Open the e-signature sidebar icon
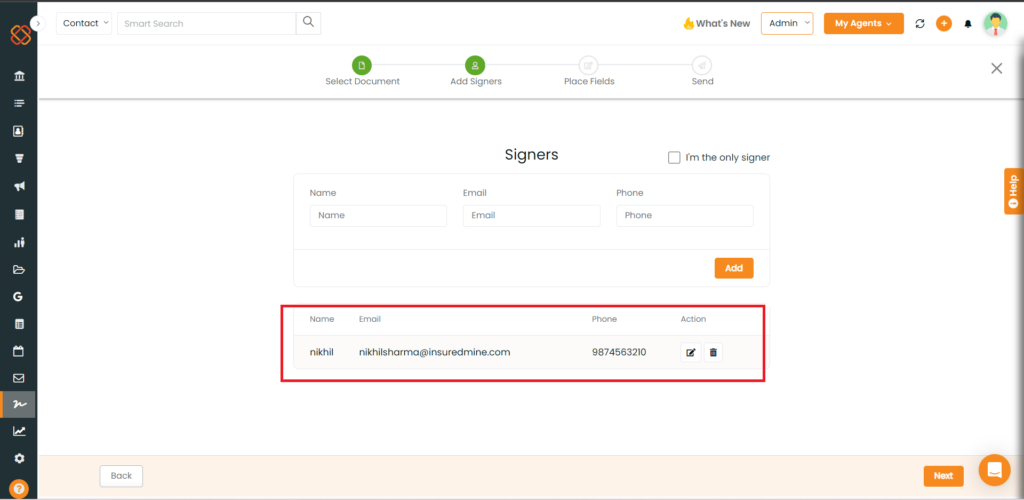 coord(19,405)
